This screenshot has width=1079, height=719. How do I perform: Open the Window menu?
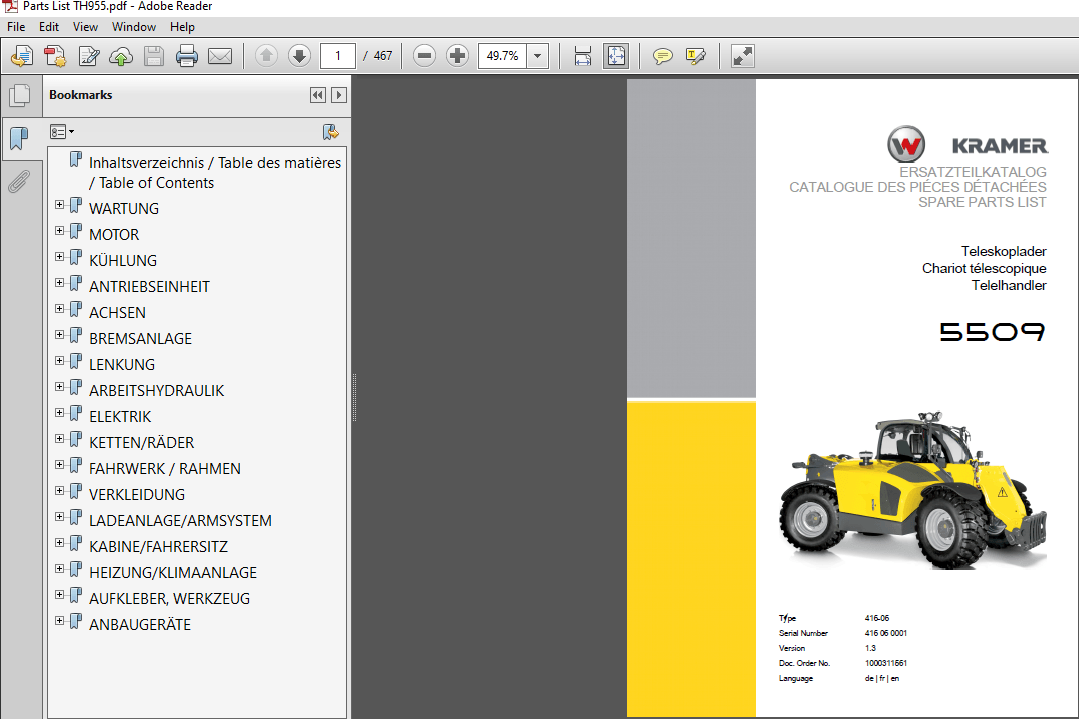[x=133, y=27]
